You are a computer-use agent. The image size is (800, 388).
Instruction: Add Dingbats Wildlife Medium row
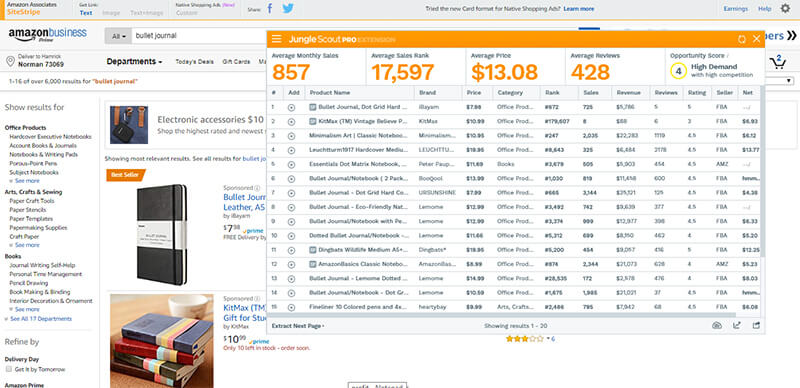pos(291,250)
